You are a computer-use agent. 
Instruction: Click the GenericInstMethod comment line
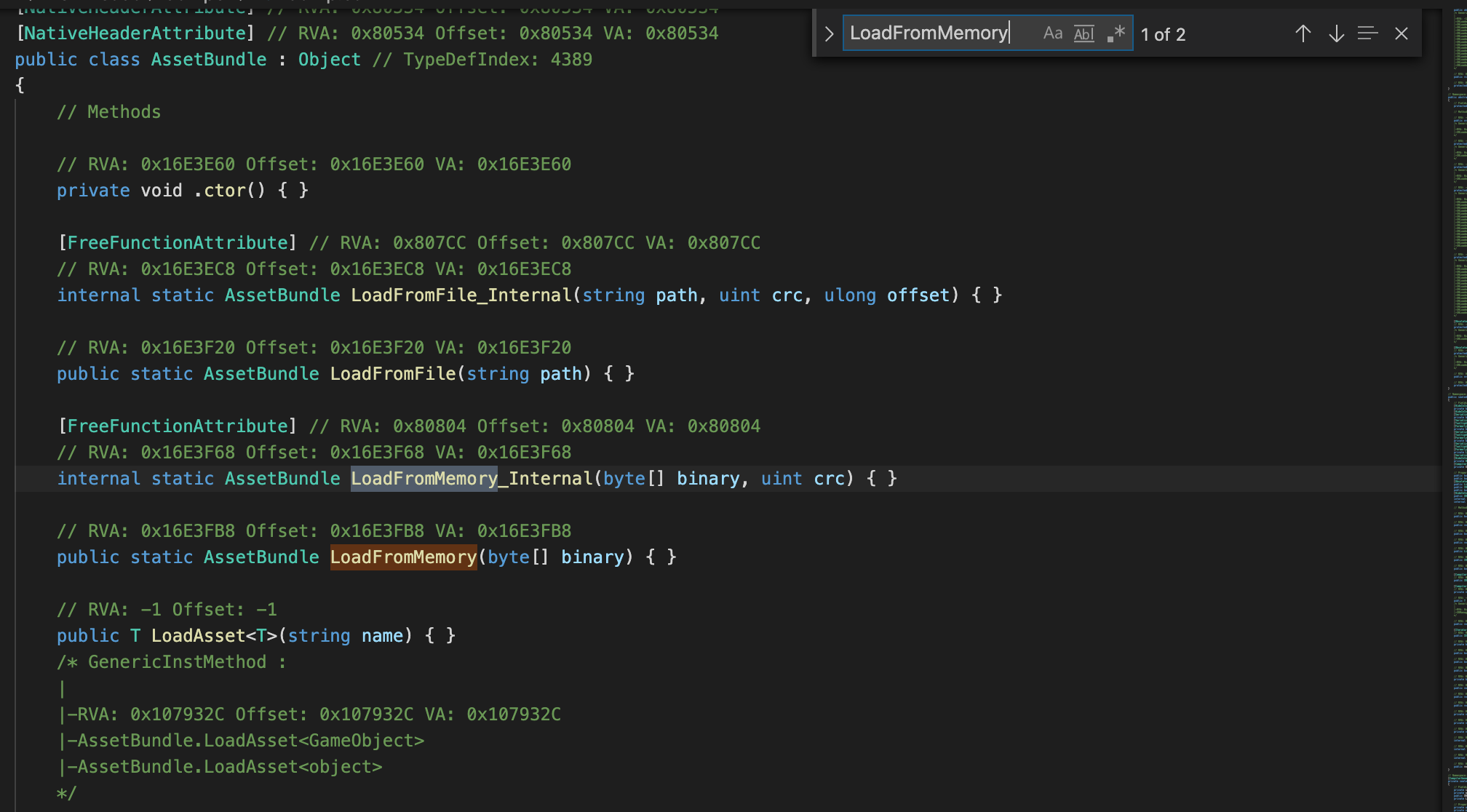pyautogui.click(x=172, y=662)
